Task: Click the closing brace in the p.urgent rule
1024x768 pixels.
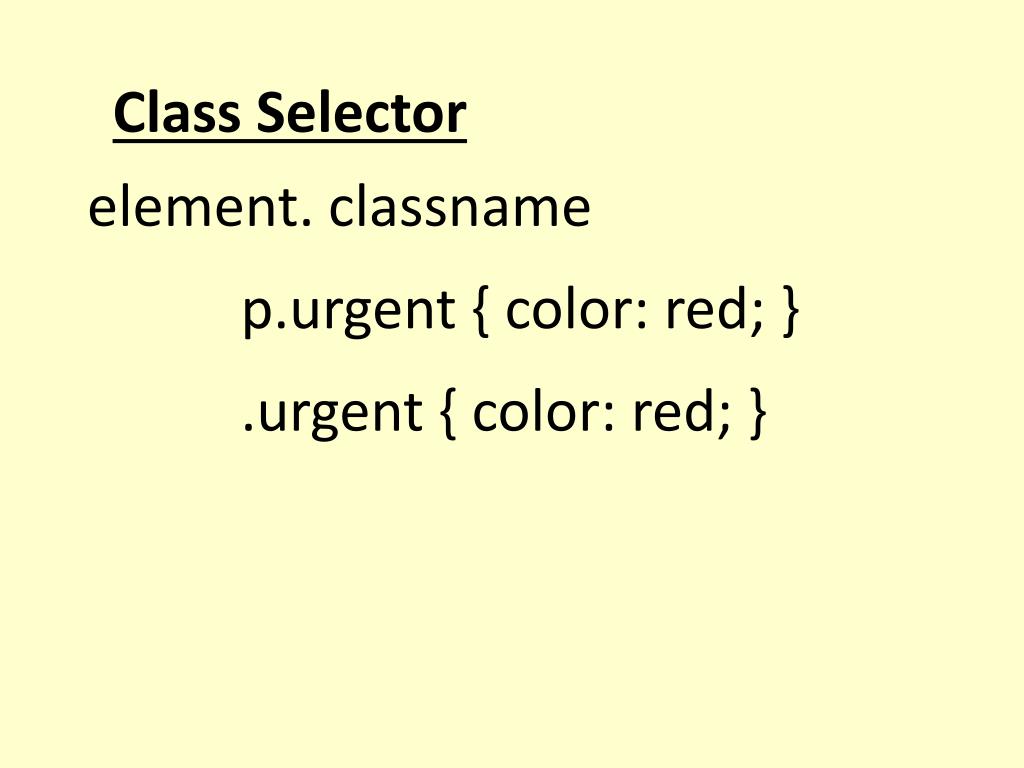Action: (790, 311)
